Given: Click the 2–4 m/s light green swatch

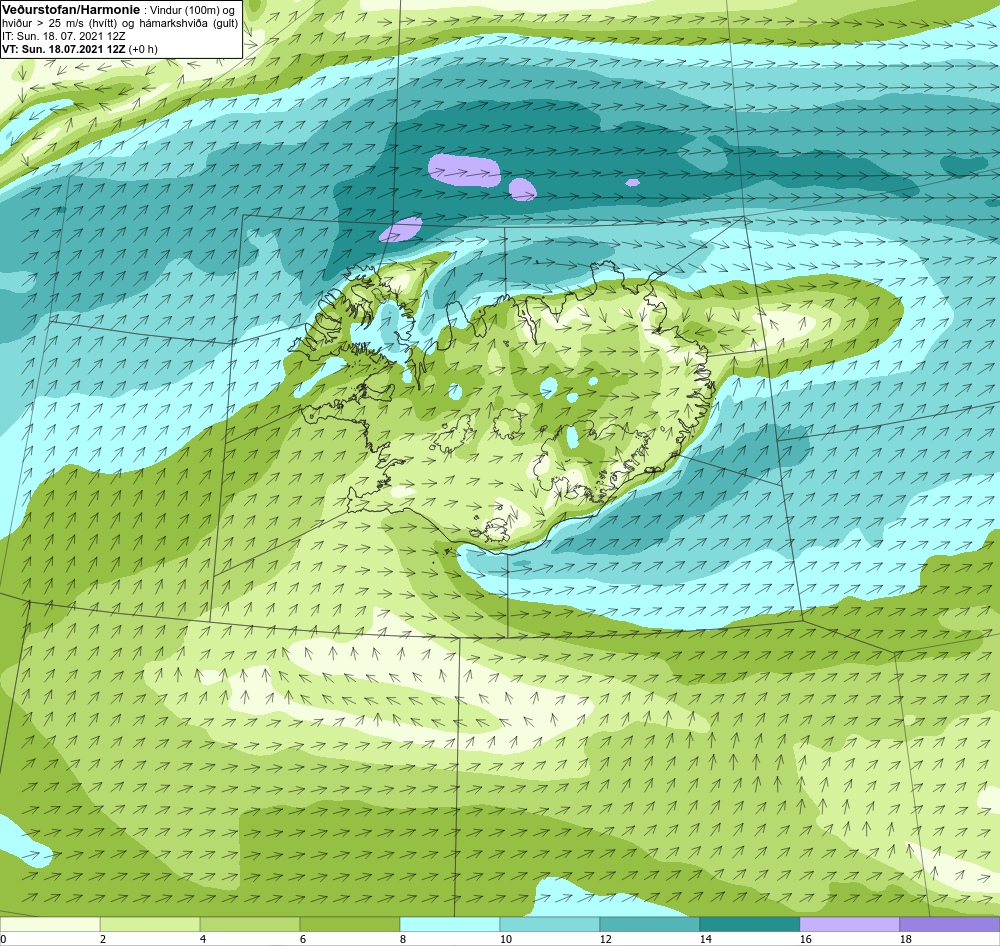Looking at the screenshot, I should point(150,924).
